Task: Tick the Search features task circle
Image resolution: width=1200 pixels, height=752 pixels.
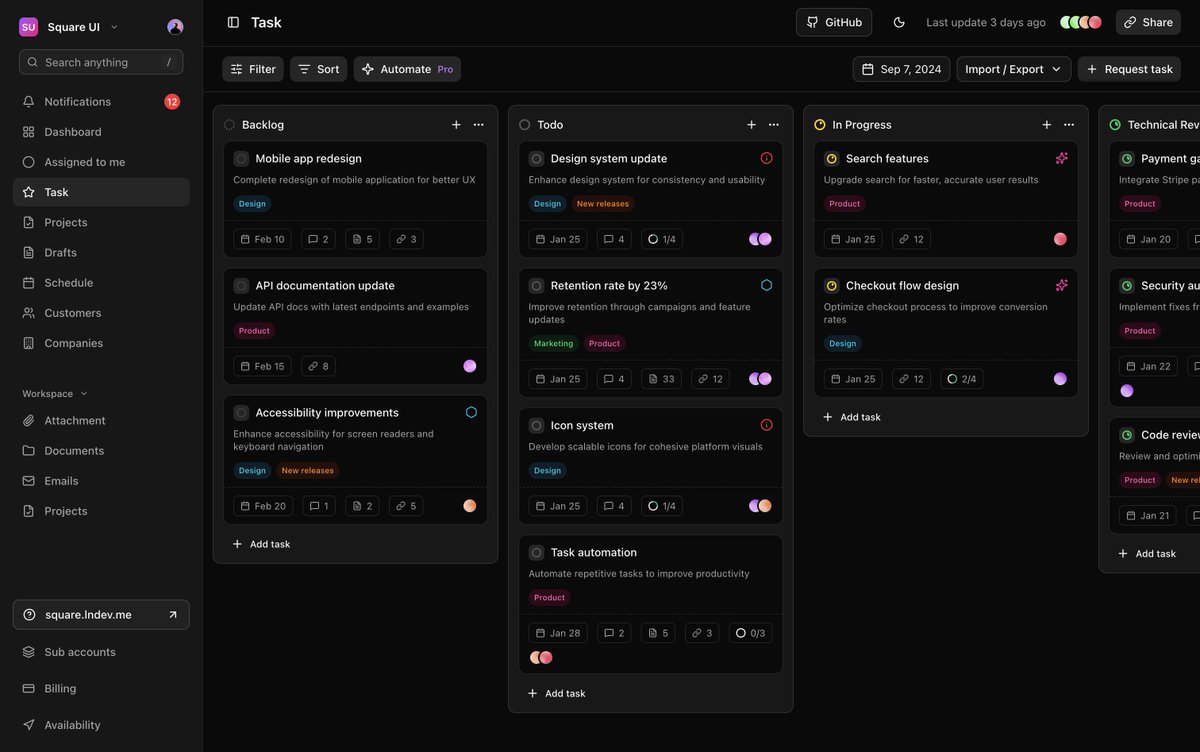Action: pos(830,157)
